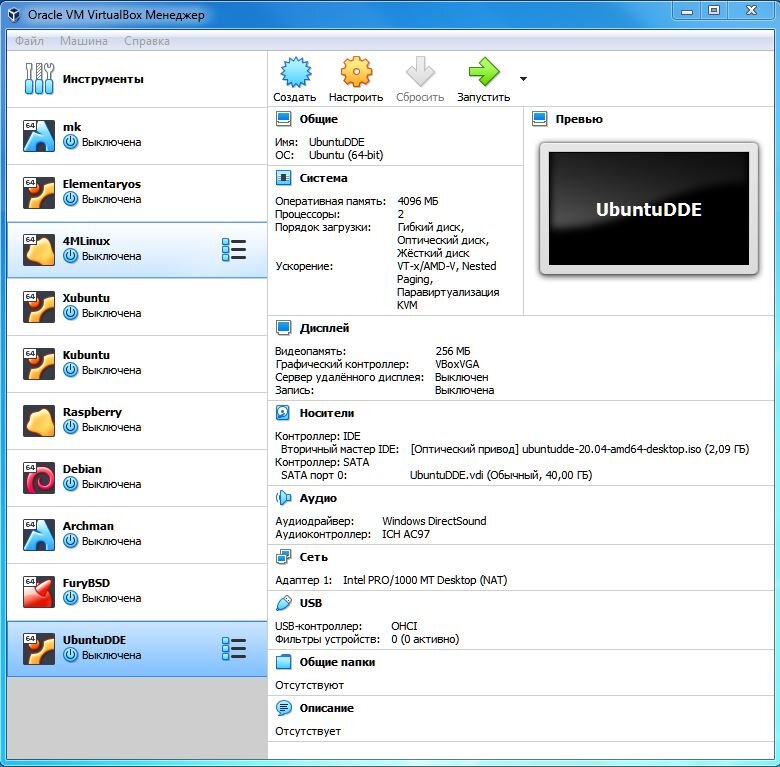Click the power status icon under FuryBSD
Viewport: 780px width, 767px height.
(71, 597)
